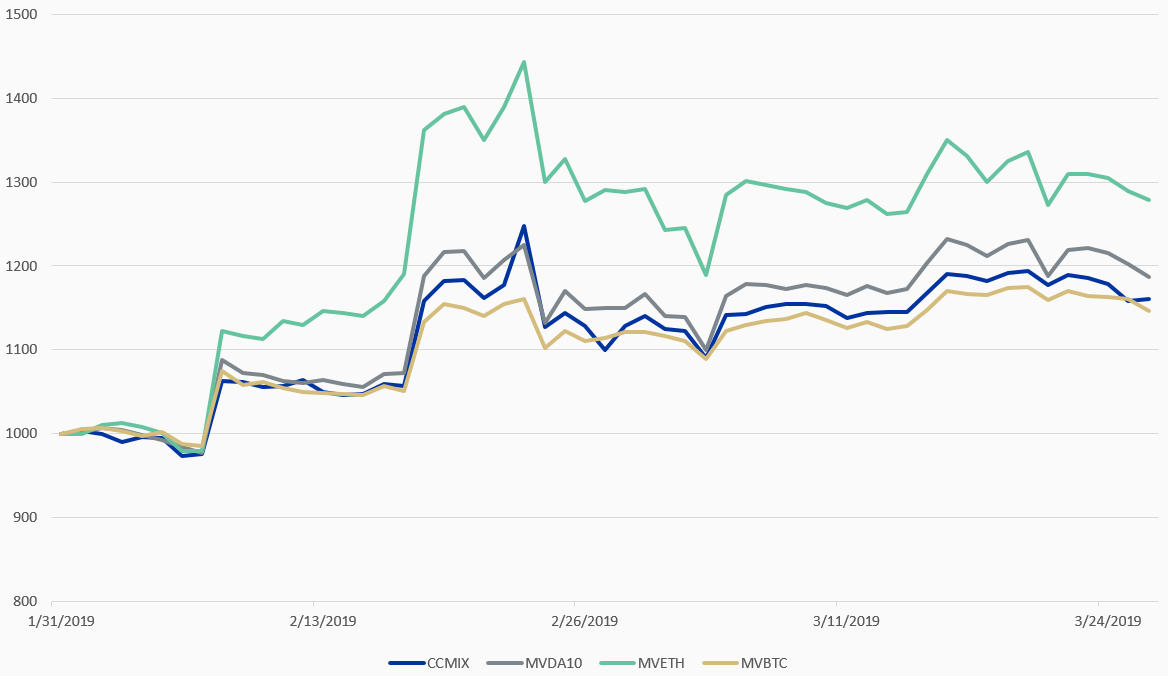The height and width of the screenshot is (676, 1168).
Task: Click the 1200 y-axis label
Action: (x=20, y=266)
